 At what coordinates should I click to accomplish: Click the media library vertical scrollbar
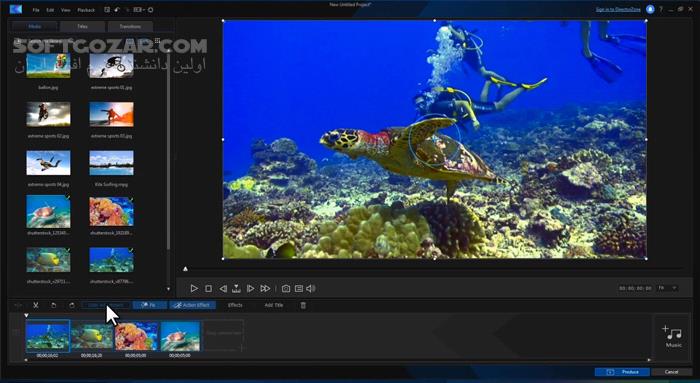point(168,152)
